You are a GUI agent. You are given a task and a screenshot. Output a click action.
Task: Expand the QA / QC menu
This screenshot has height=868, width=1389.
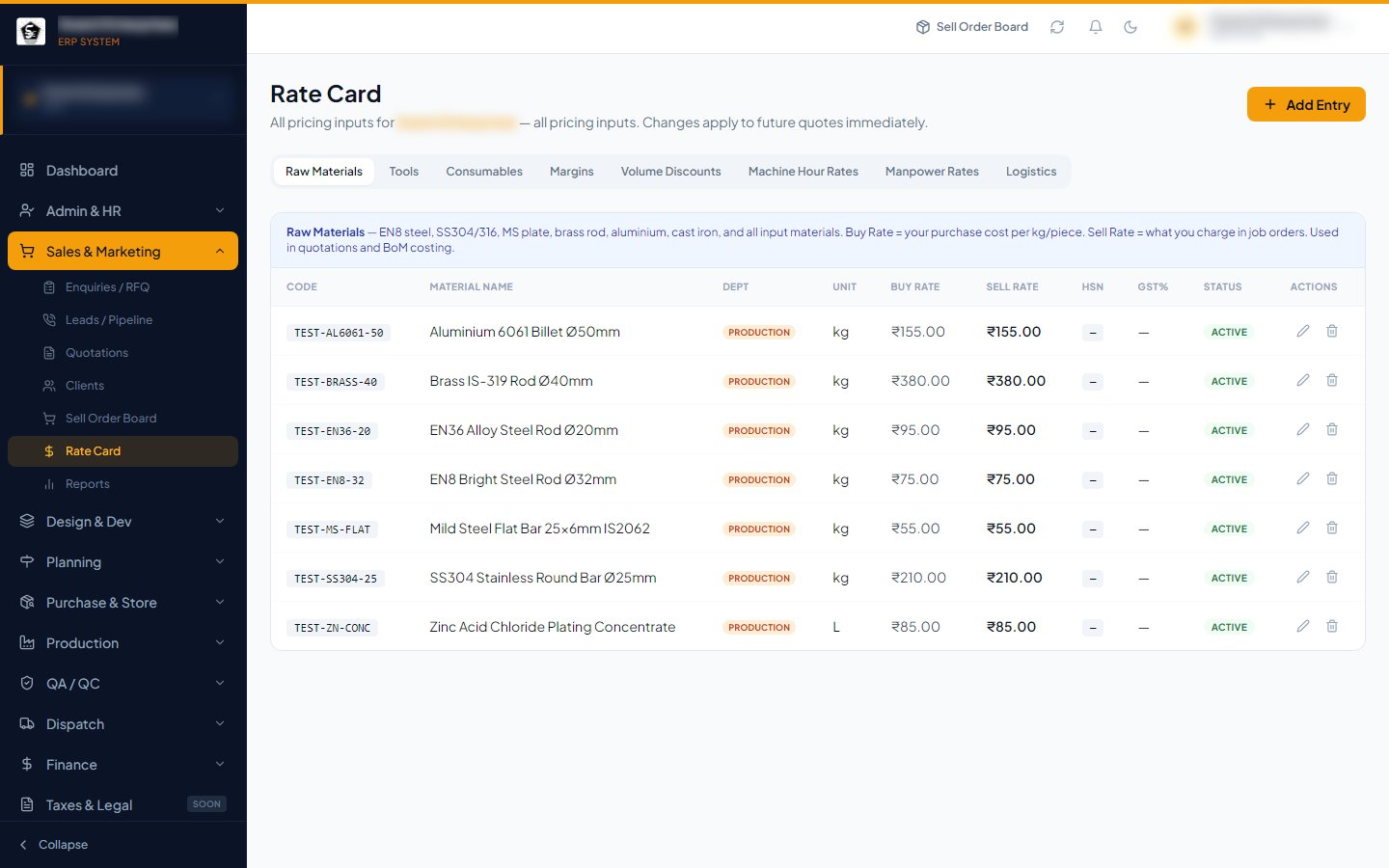(x=123, y=684)
